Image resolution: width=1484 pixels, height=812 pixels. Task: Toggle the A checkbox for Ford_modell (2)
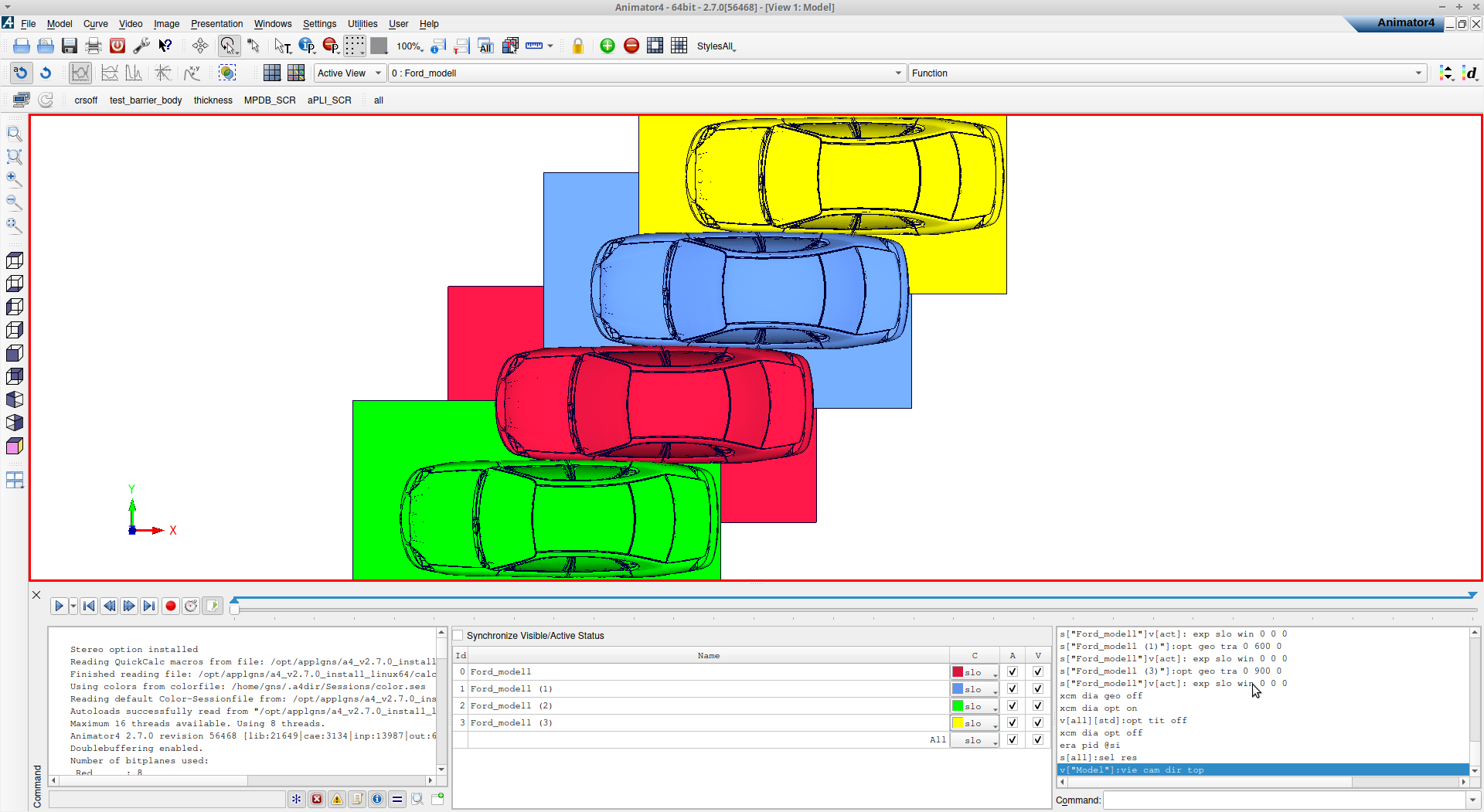(1013, 706)
